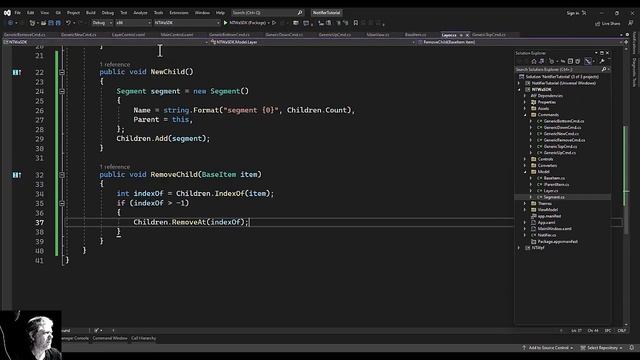
Task: Click the interface implementation glyph on line 32
Action: (16, 175)
